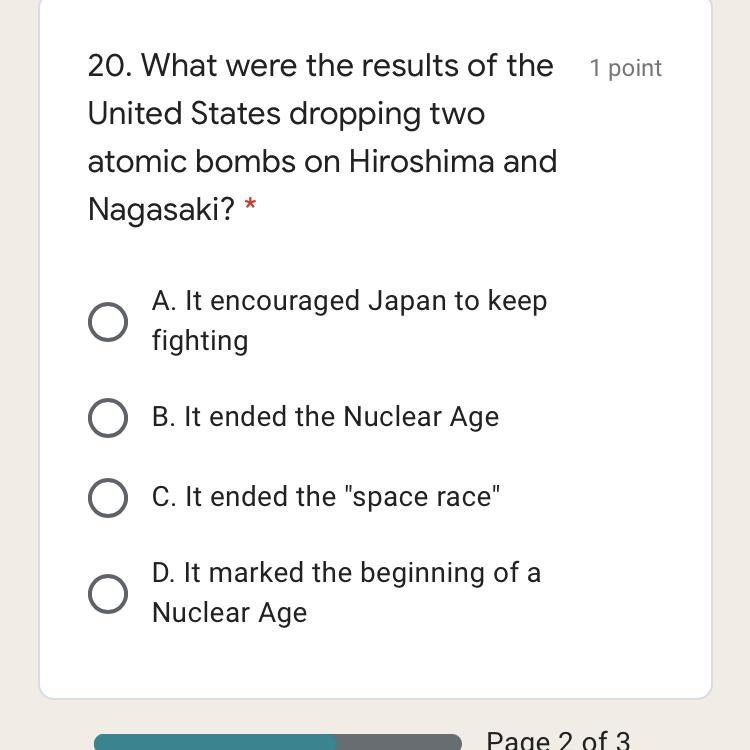Pick the radio button for option D
The width and height of the screenshot is (750, 750).
108,594
